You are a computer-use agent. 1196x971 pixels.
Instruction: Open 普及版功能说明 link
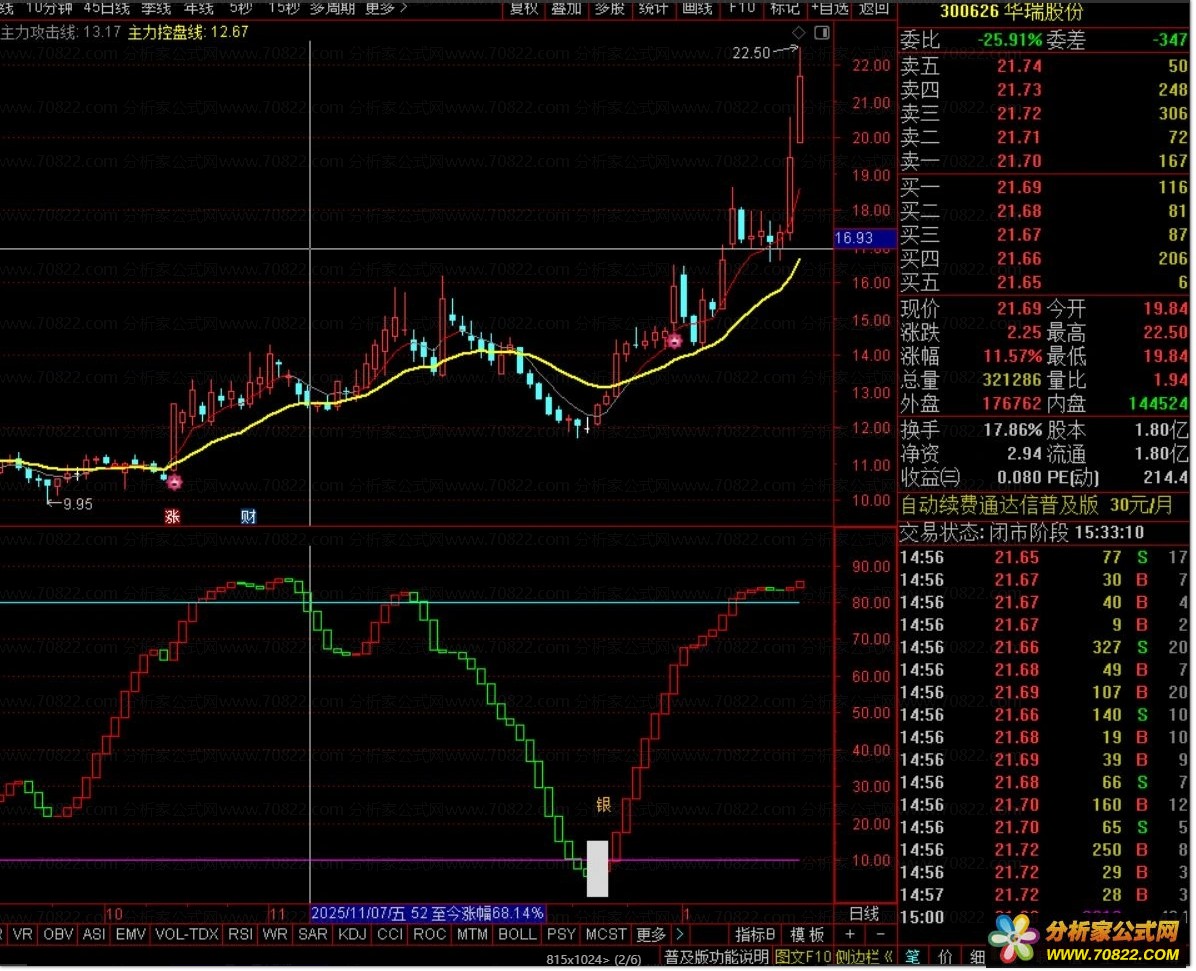717,957
